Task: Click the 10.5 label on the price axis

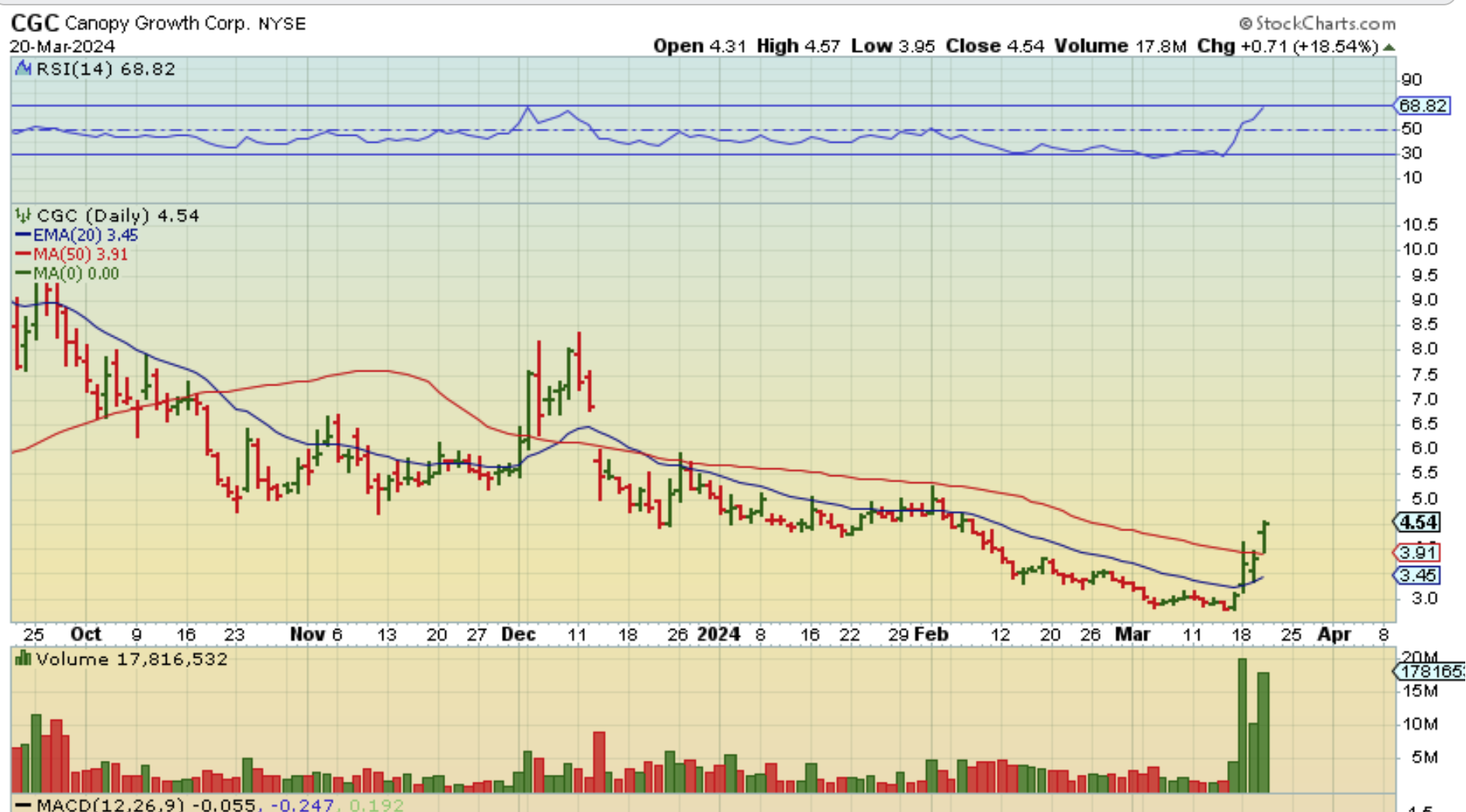Action: click(x=1419, y=225)
